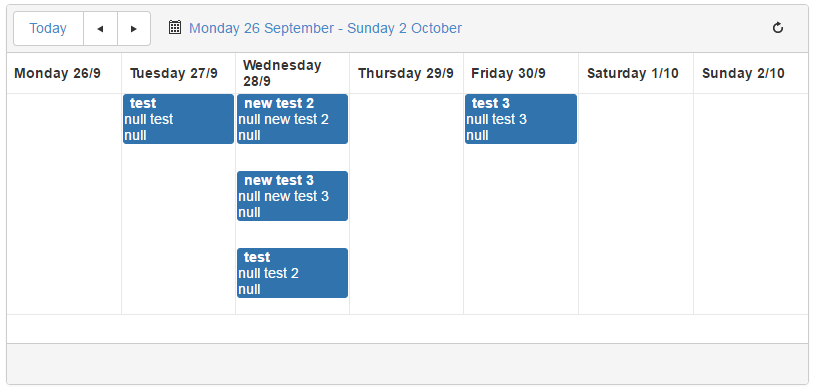Viewport: 813px width, 388px height.
Task: Click the calendar date picker icon
Action: tap(175, 27)
